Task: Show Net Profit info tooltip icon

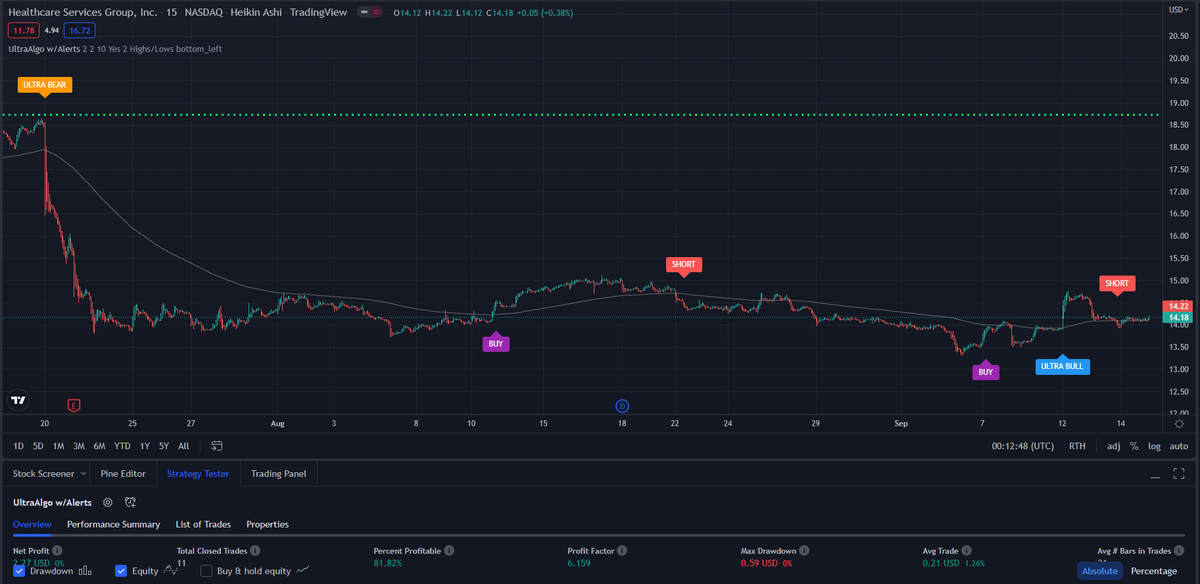Action: pyautogui.click(x=57, y=551)
